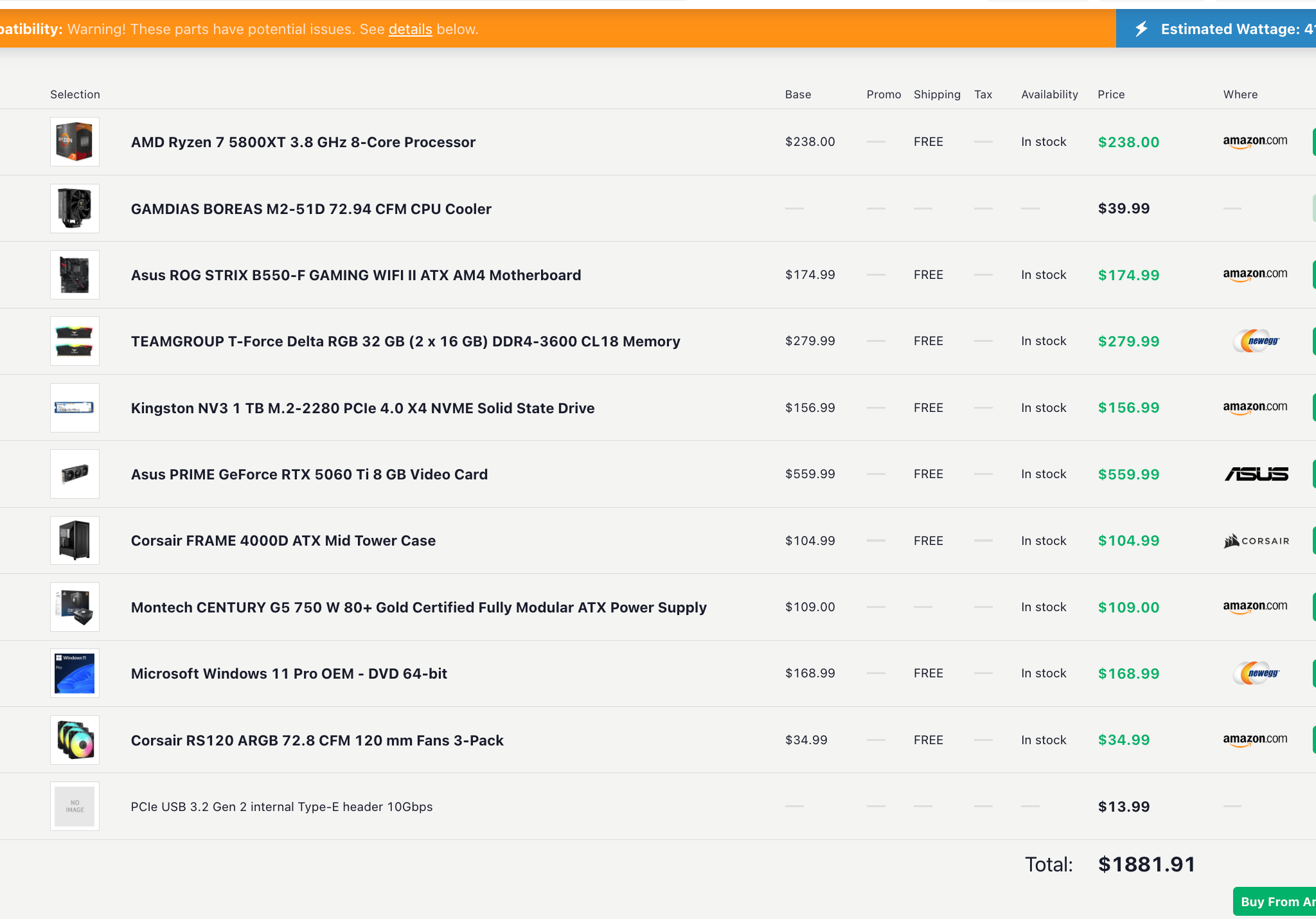
Task: Open Montech CENTURY G5 750 W link
Action: (x=419, y=607)
